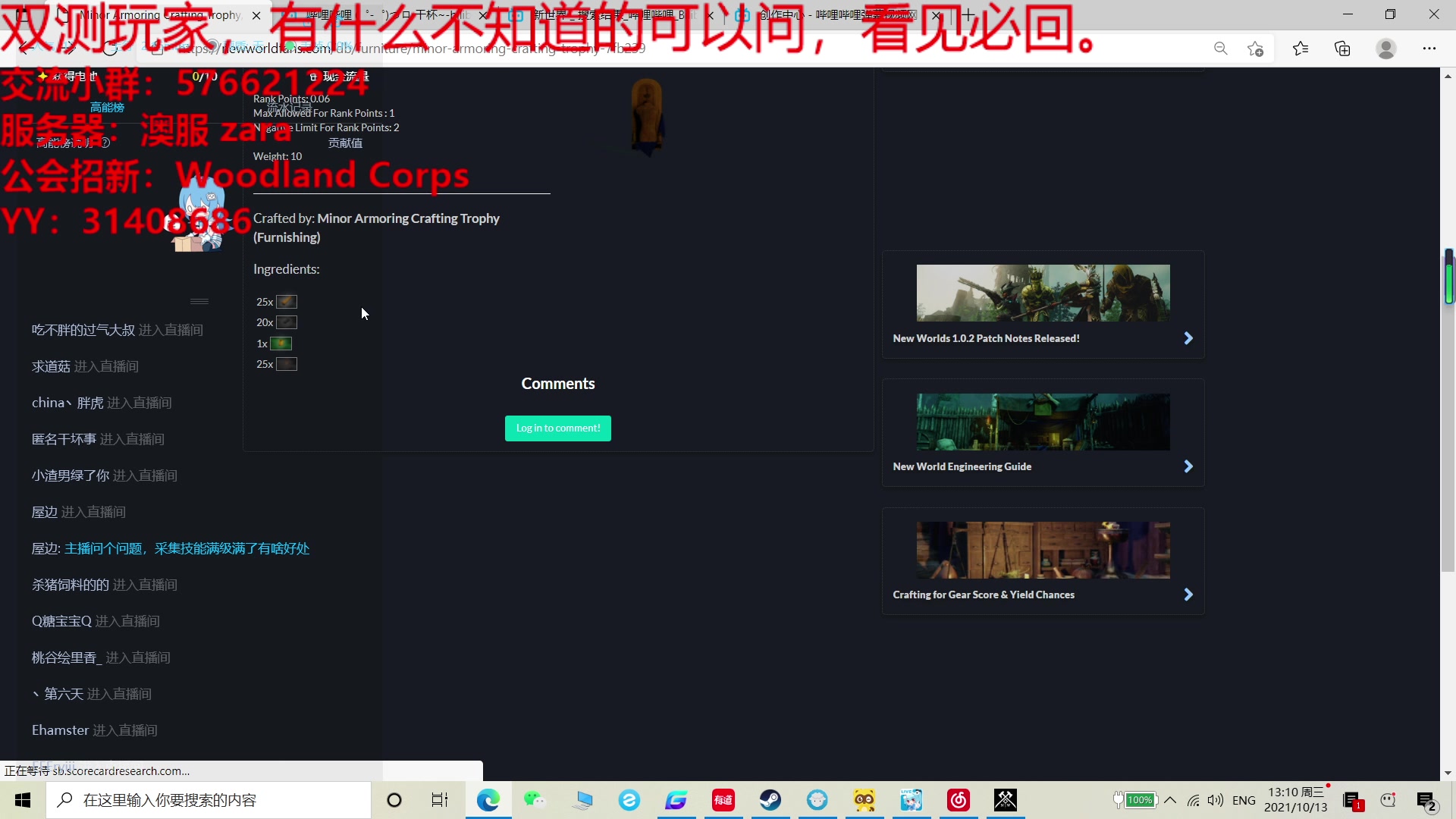The width and height of the screenshot is (1456, 819).
Task: Launch Steam from the taskbar
Action: click(x=770, y=800)
